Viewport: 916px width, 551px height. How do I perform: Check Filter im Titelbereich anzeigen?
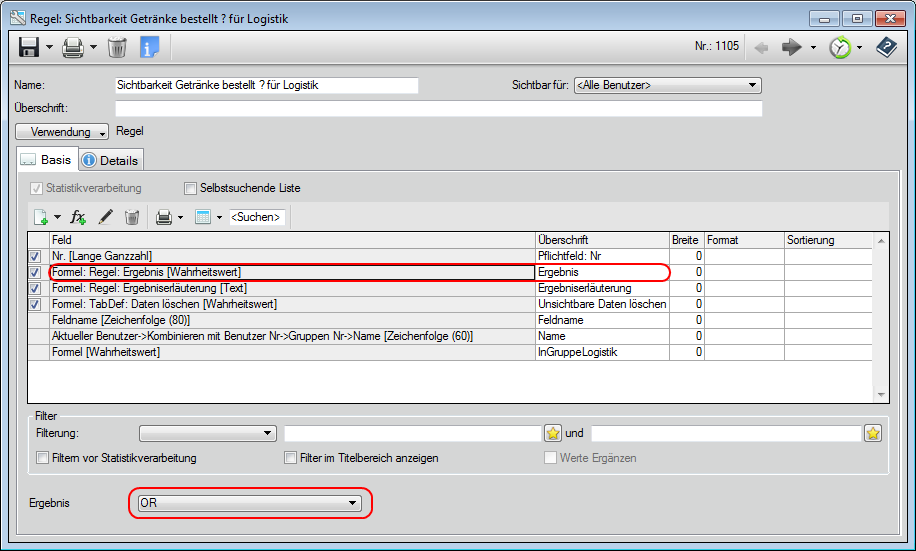pyautogui.click(x=291, y=458)
